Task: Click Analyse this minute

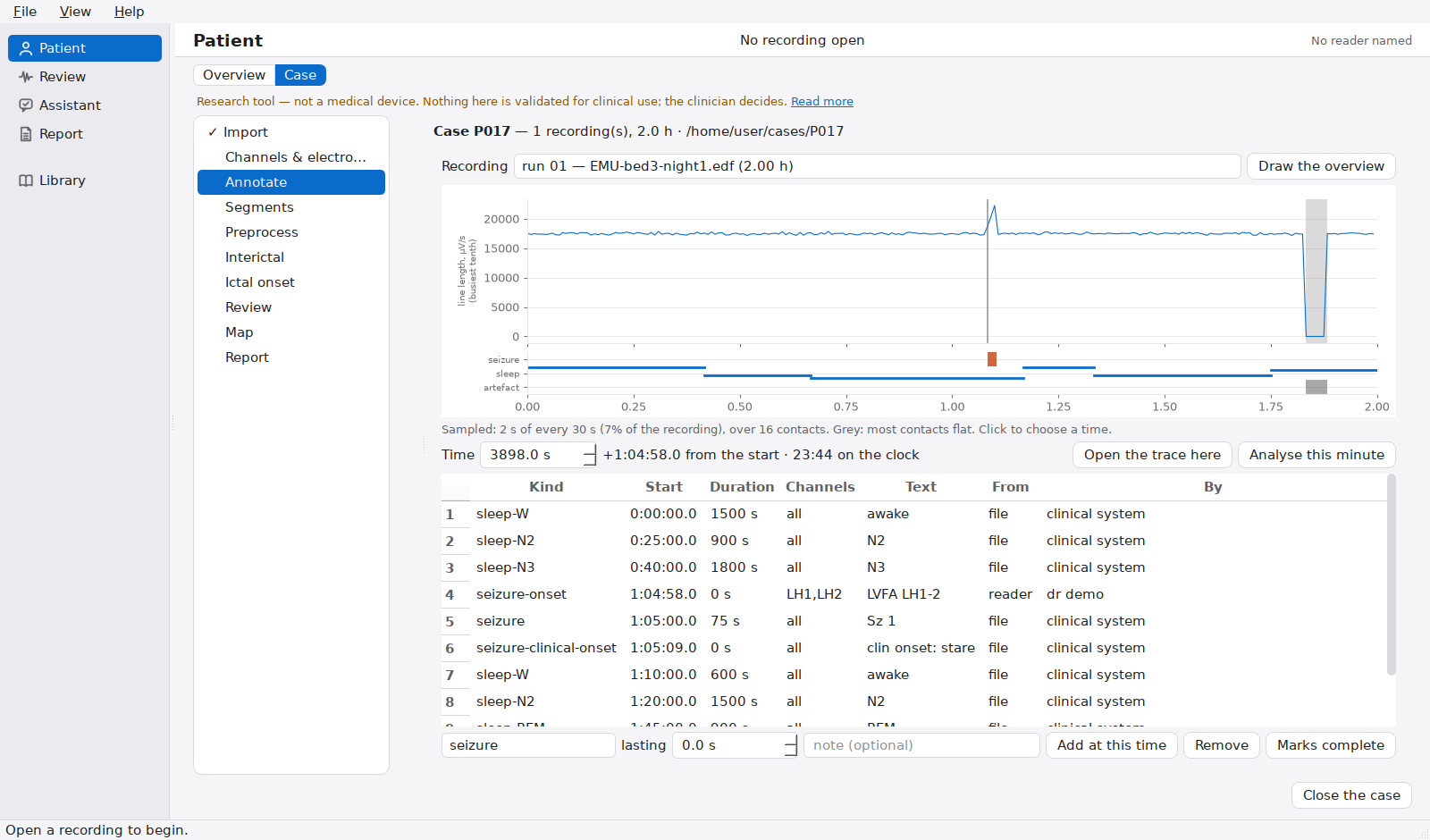Action: [1316, 455]
